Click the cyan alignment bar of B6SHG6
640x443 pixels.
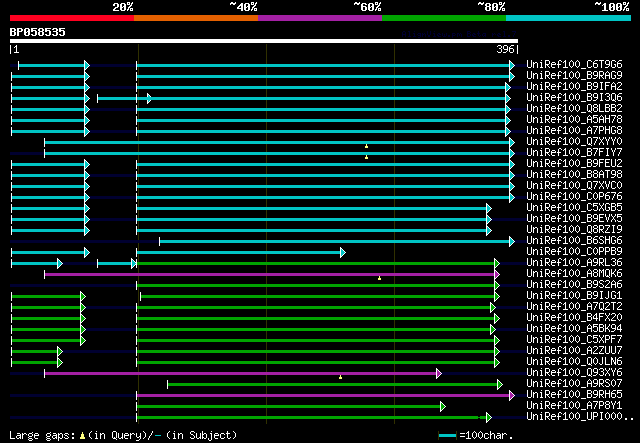335,242
